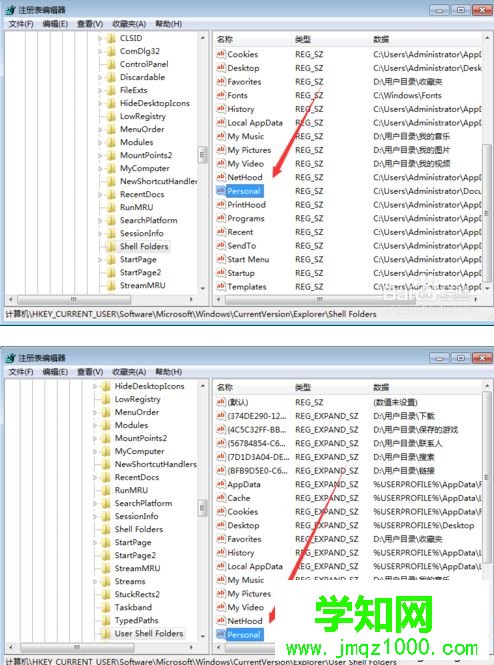The width and height of the screenshot is (494, 665).
Task: Open the 查看(V) menu in the top window
Action: (90, 24)
